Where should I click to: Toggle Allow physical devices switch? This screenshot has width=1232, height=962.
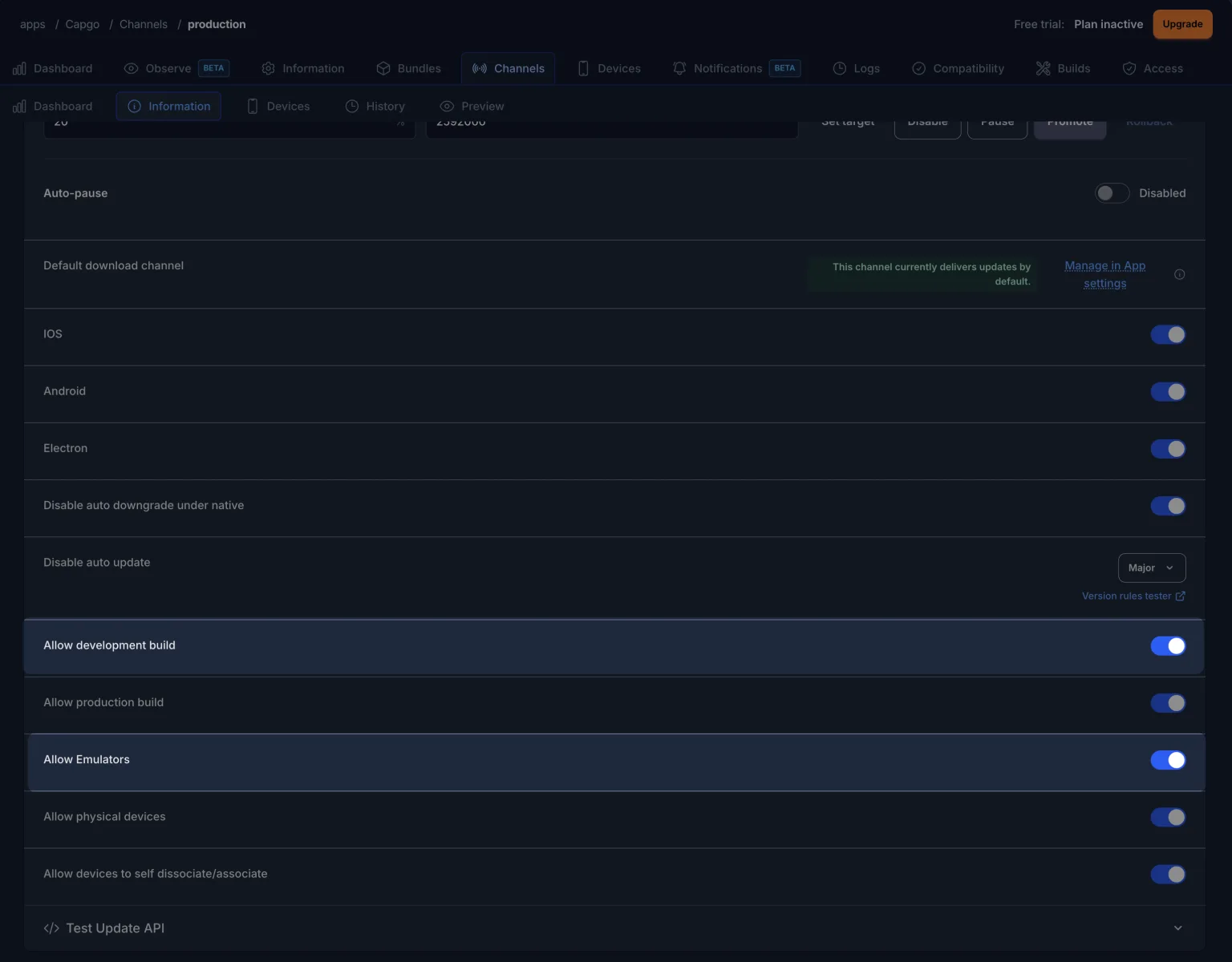1168,817
